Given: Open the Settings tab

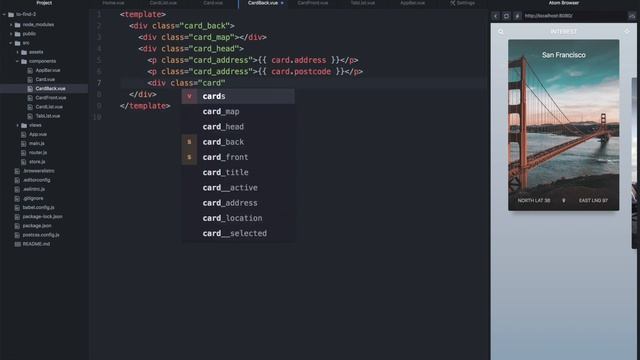Looking at the screenshot, I should pyautogui.click(x=462, y=3).
